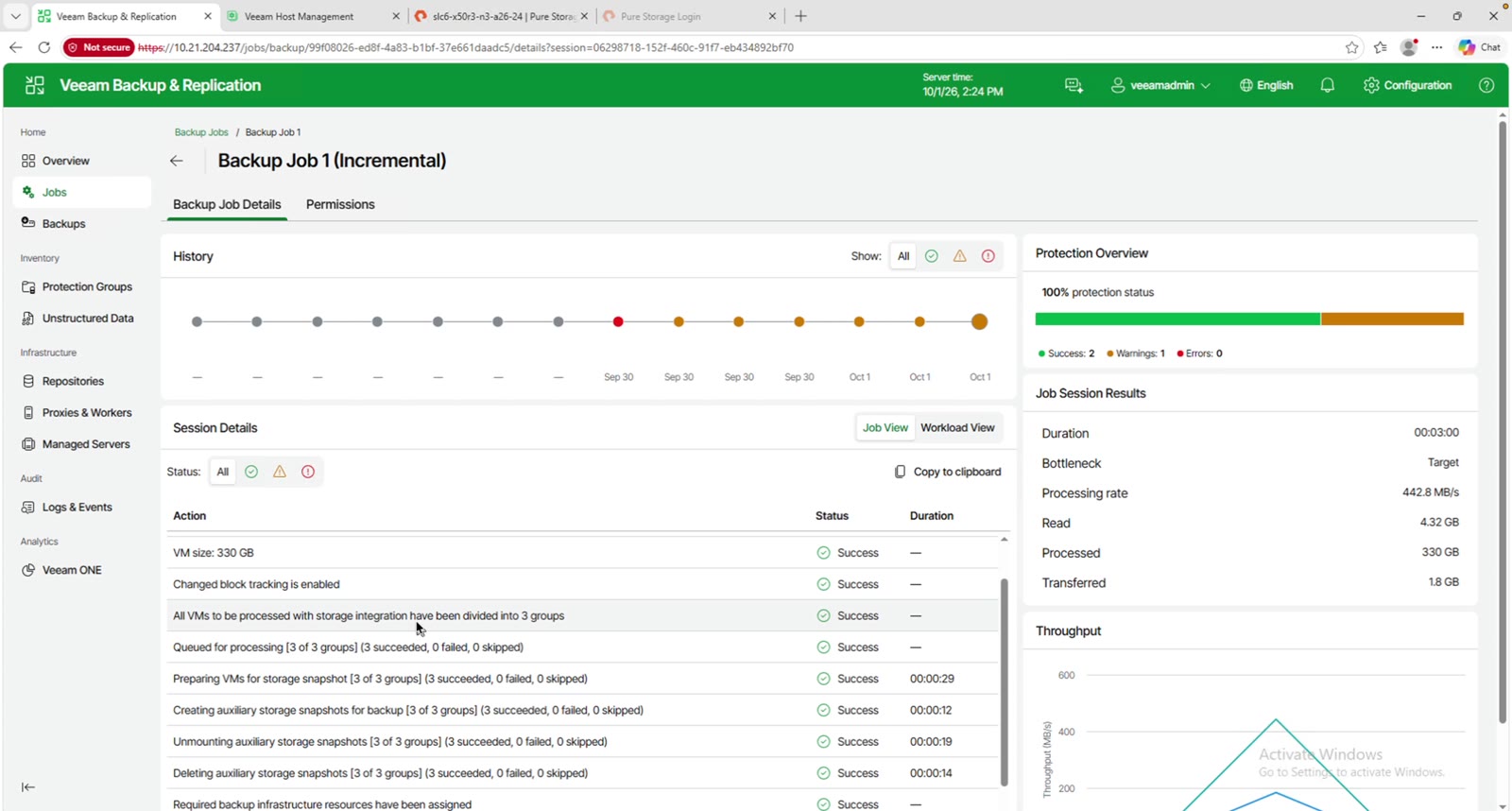Open the Configuration menu
Viewport: 1512px width, 811px height.
1407,85
